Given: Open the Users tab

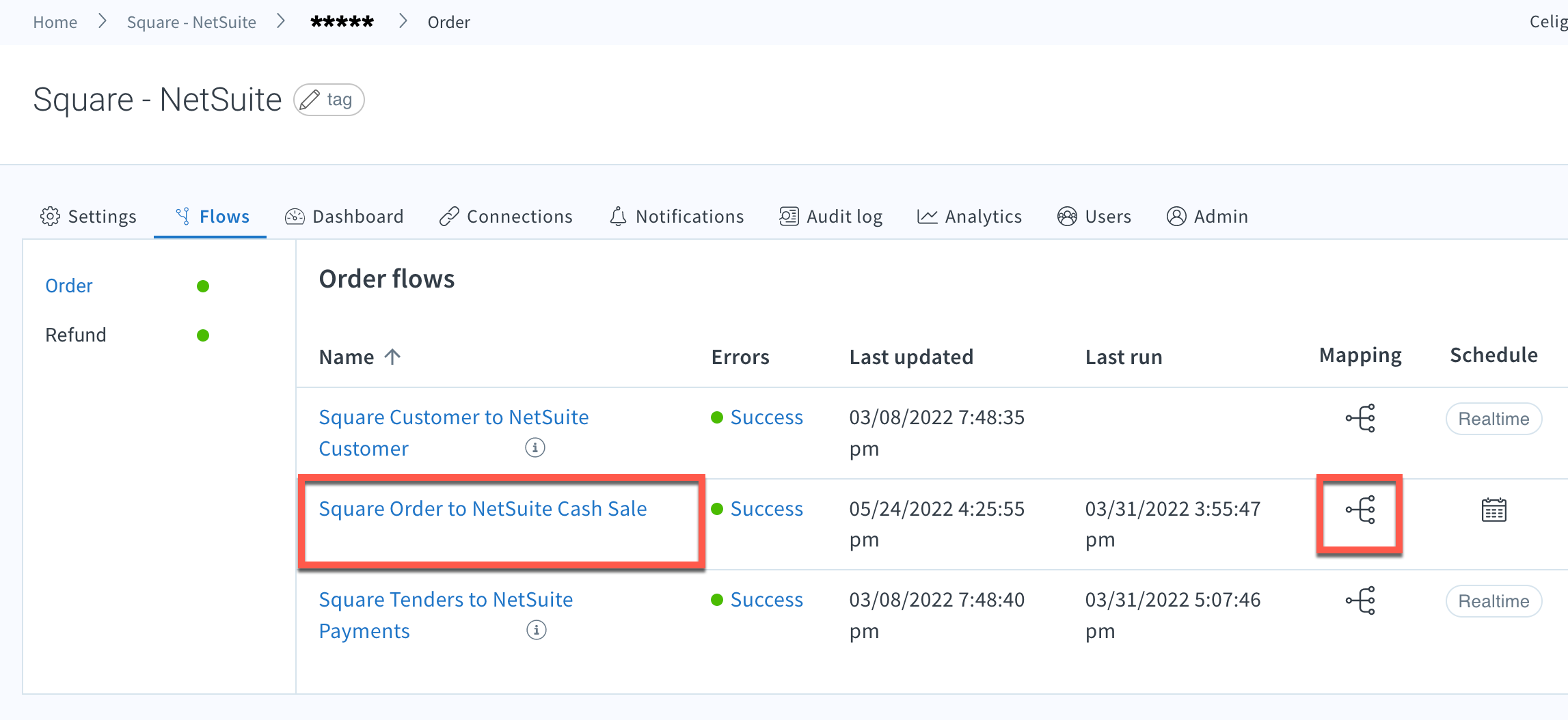Looking at the screenshot, I should point(1094,217).
